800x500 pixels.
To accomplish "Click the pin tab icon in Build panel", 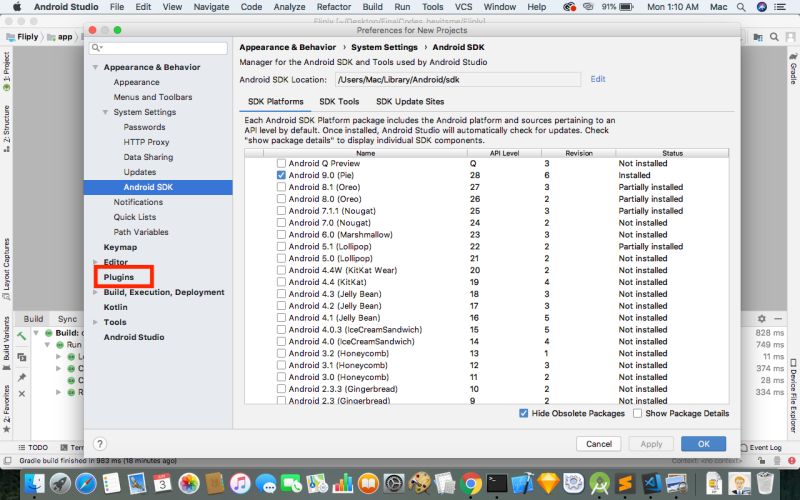I will pyautogui.click(x=21, y=377).
